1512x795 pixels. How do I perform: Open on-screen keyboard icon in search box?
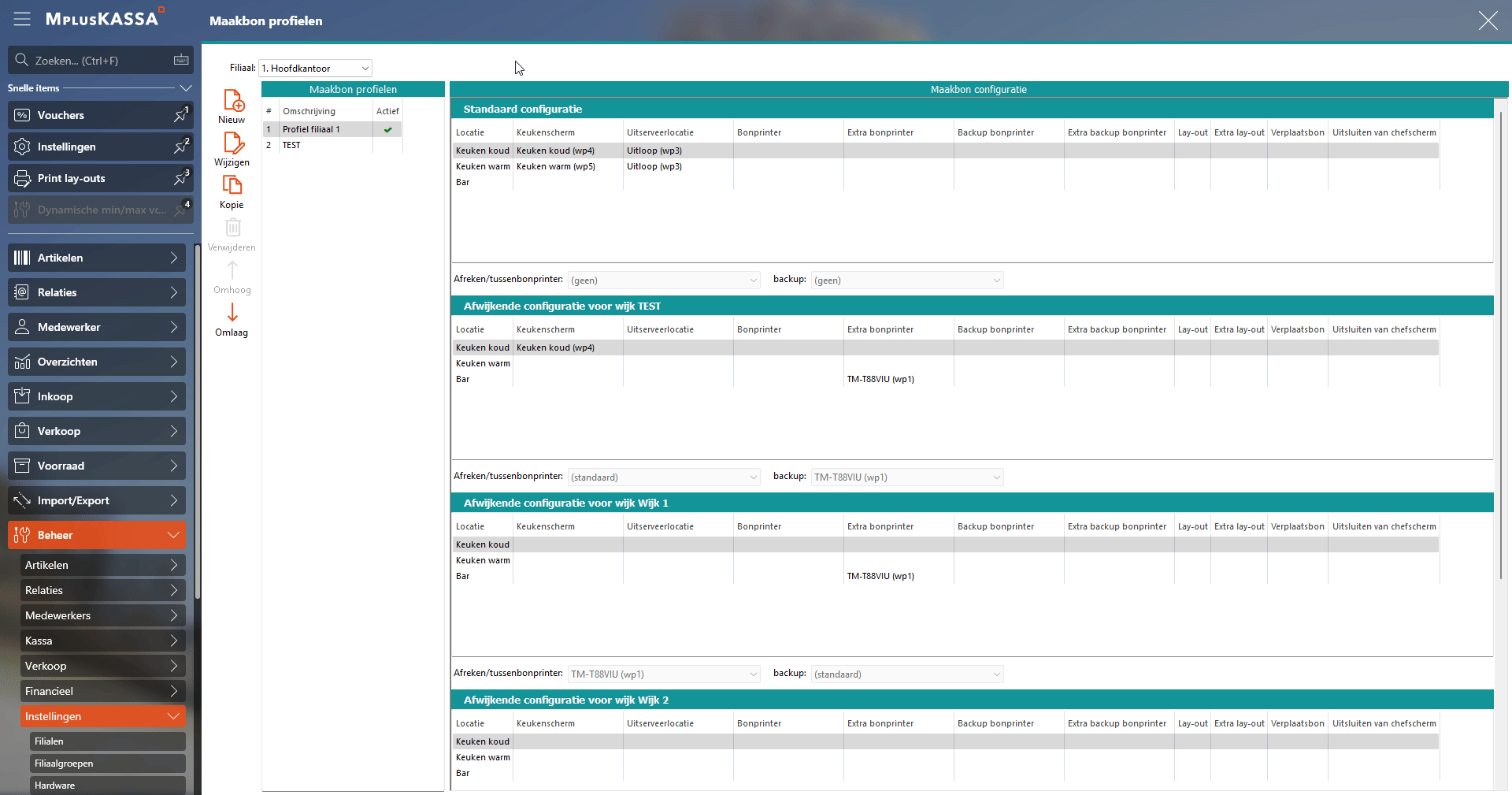click(x=181, y=60)
